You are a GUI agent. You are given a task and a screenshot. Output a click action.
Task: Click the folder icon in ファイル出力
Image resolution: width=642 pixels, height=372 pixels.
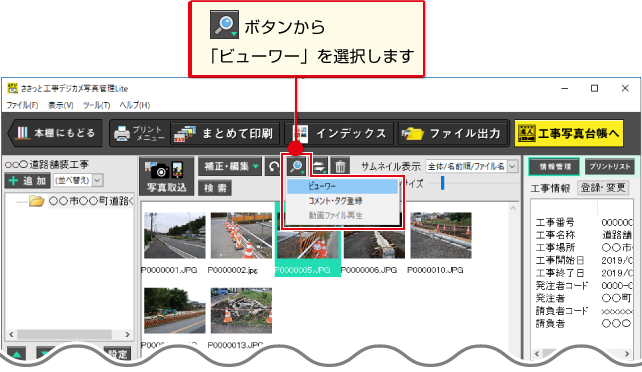coord(412,134)
